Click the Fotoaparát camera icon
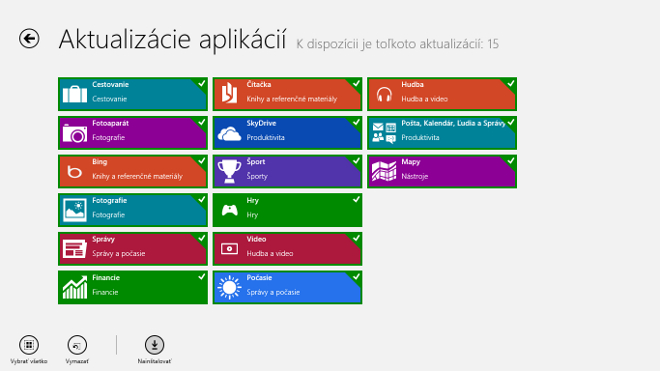Viewport: 660px width, 371px height. 75,133
